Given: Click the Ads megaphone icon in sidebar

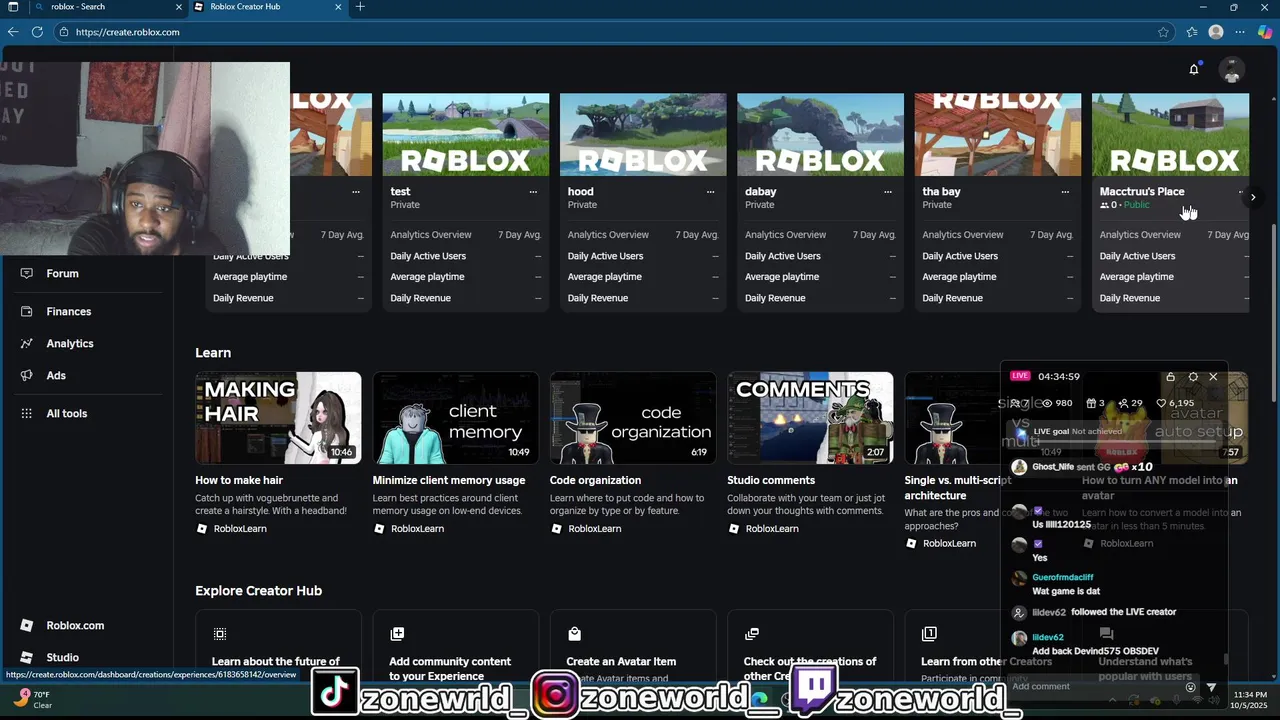Looking at the screenshot, I should (27, 375).
